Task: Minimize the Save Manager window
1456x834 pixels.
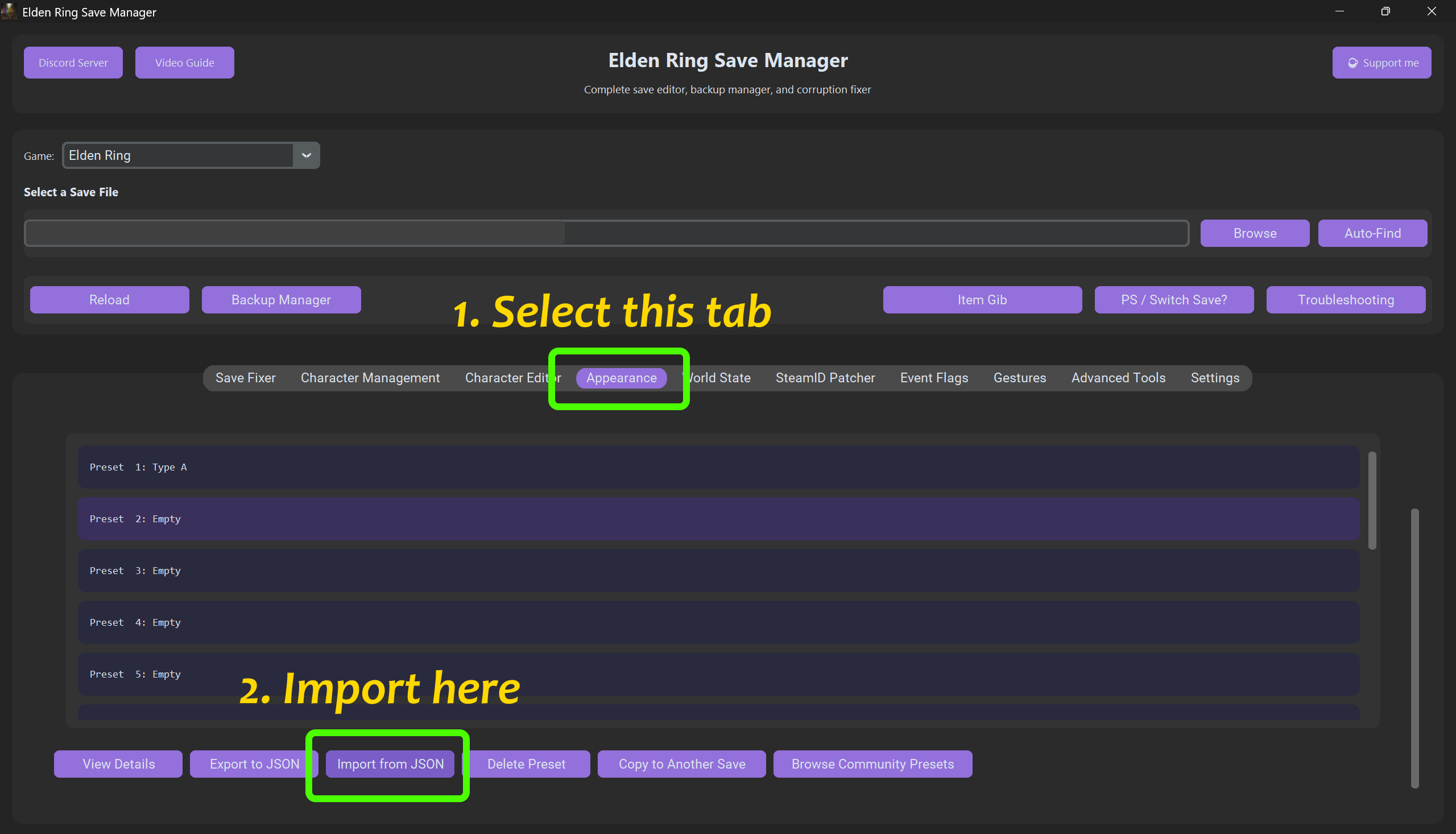Action: (x=1339, y=11)
